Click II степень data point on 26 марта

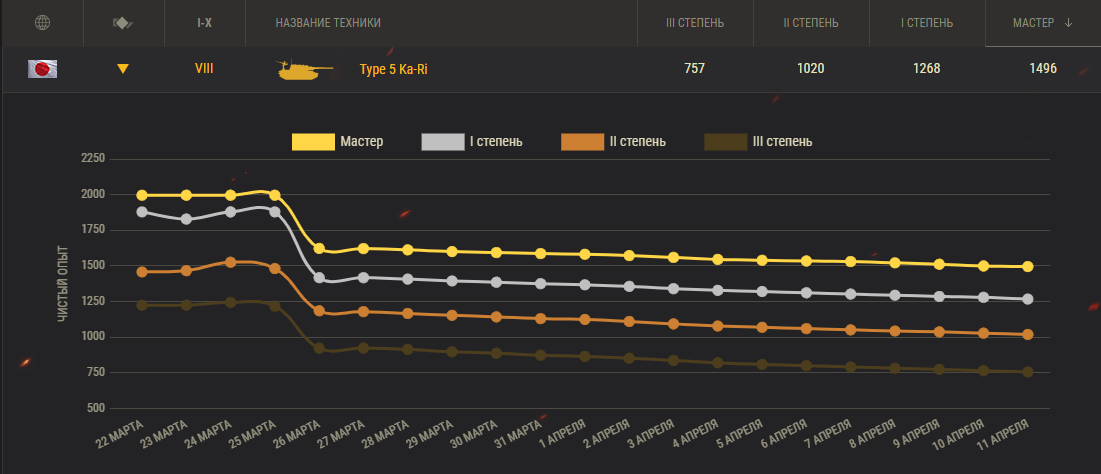pyautogui.click(x=319, y=310)
